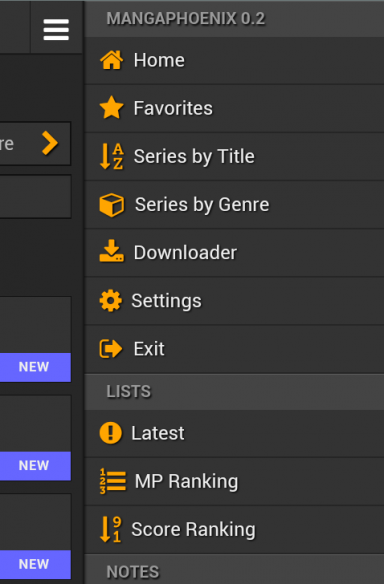Screen dimensions: 384x584
Task: Click the orange Home house icon
Action: pos(111,60)
